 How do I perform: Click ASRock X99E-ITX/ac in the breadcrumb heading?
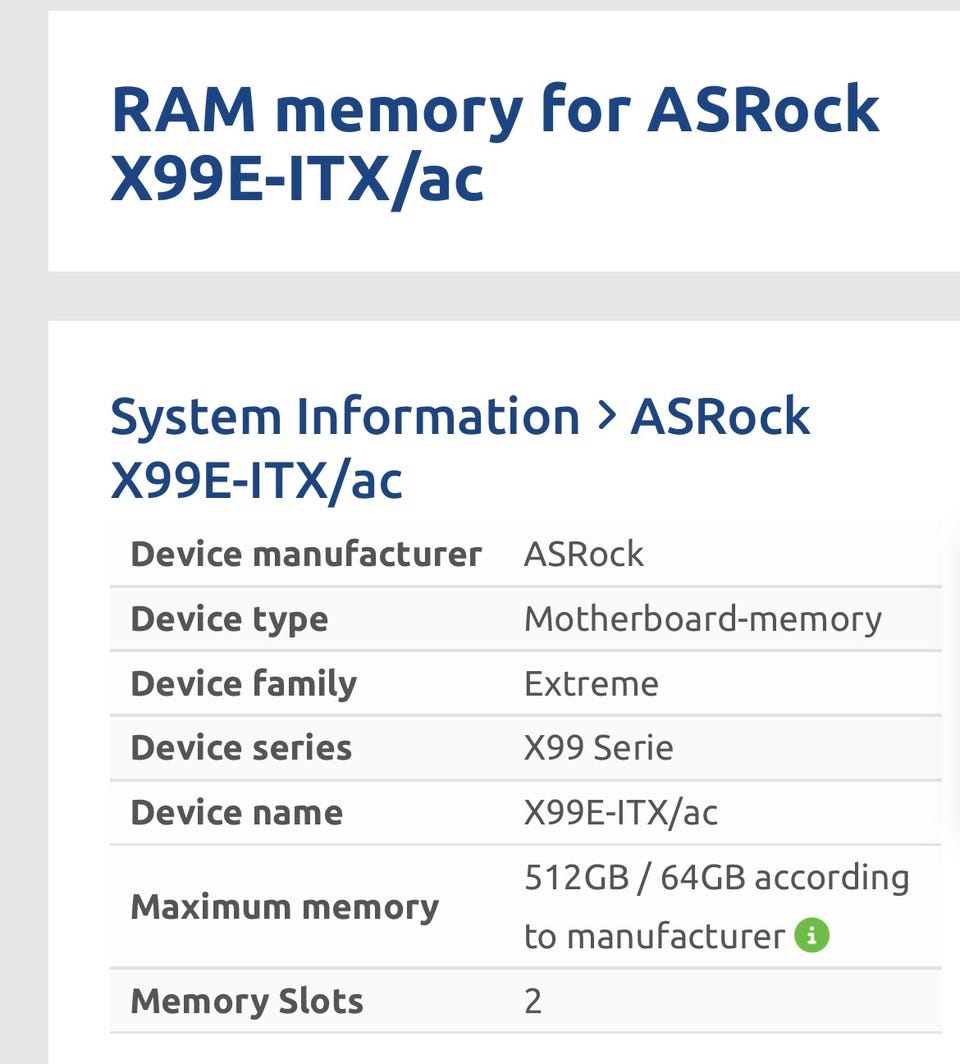pos(460,448)
